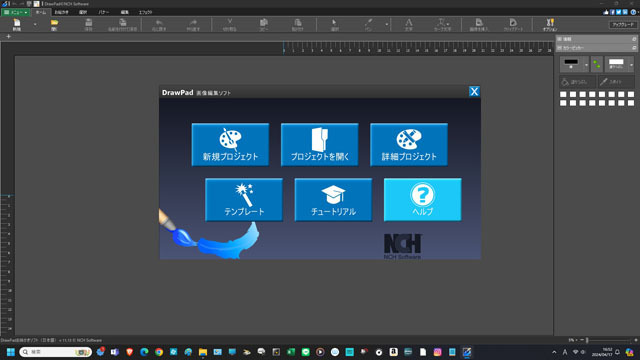Screen dimensions: 640x360
Task: Click the black fill color swatch
Action: (571, 63)
